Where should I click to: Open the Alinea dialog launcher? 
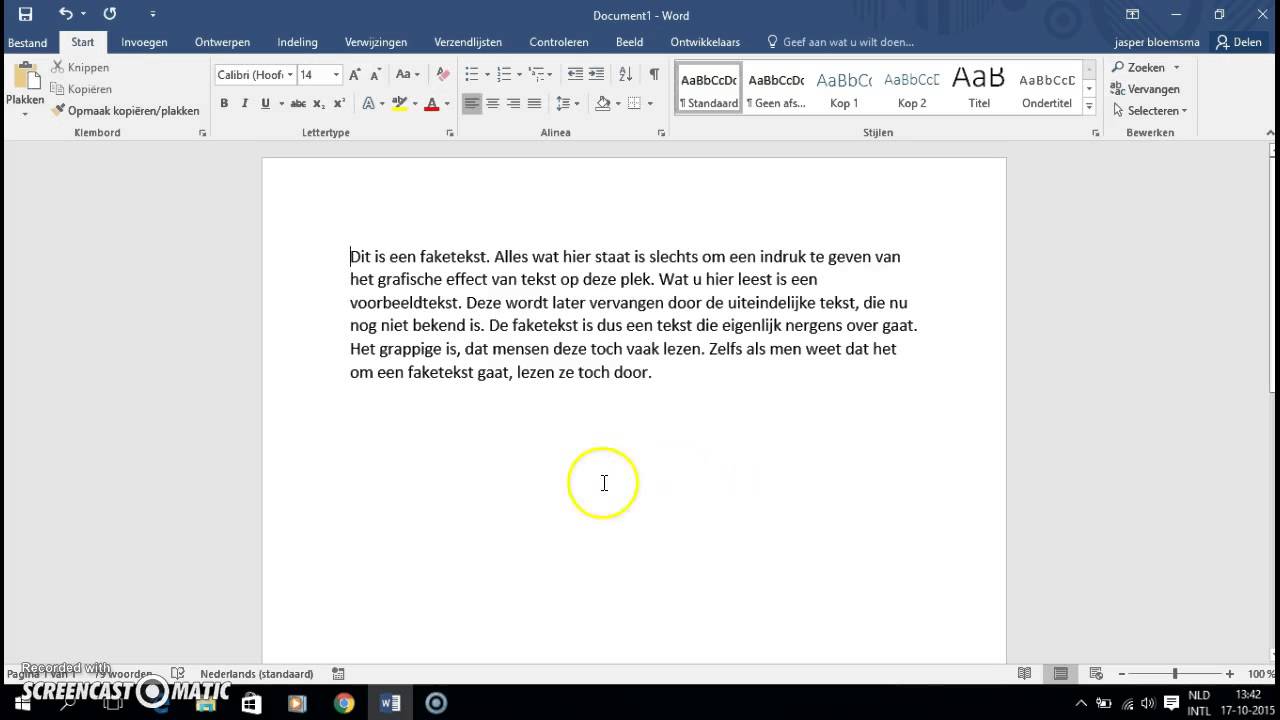[x=661, y=133]
